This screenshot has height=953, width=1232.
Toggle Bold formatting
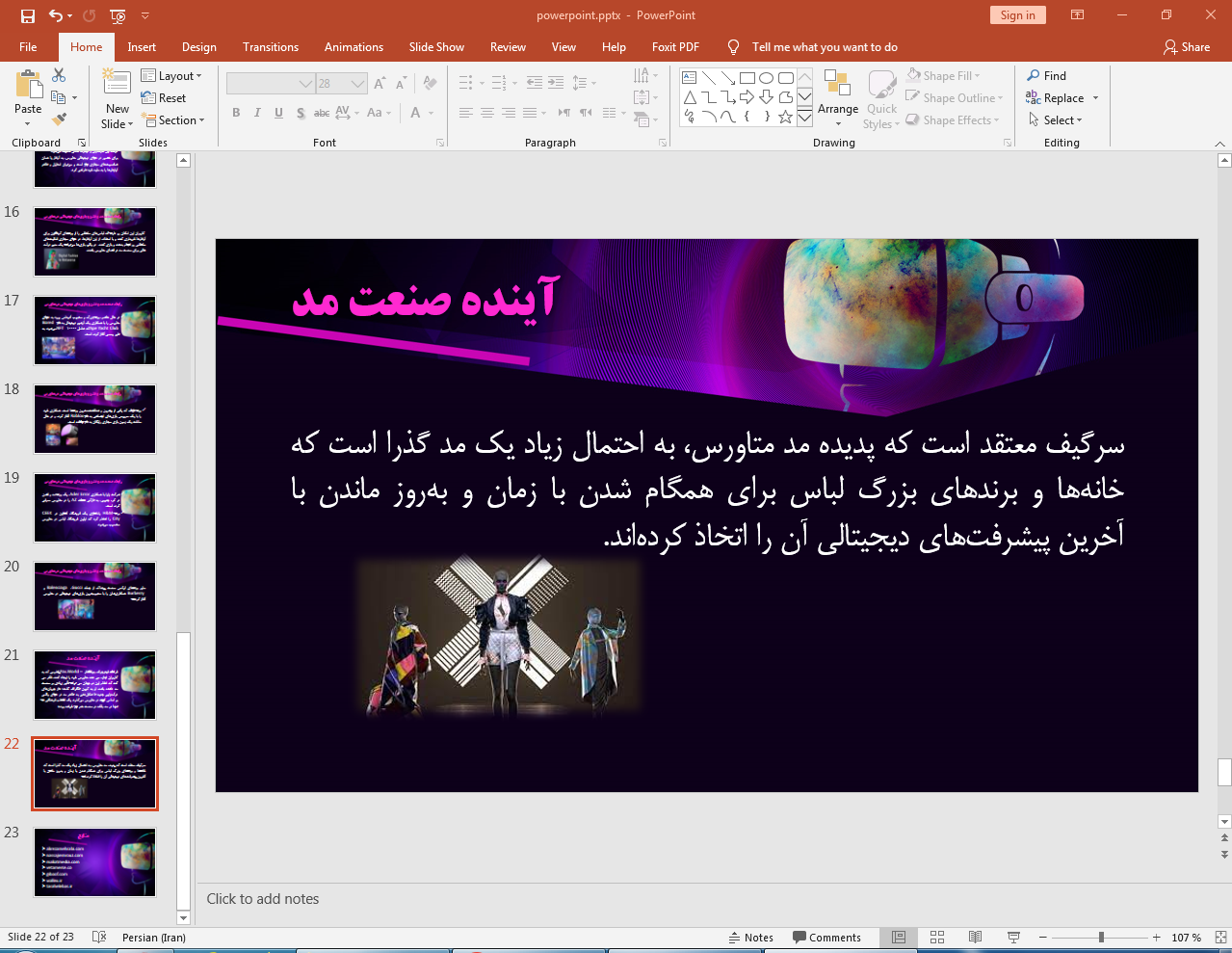[x=236, y=113]
